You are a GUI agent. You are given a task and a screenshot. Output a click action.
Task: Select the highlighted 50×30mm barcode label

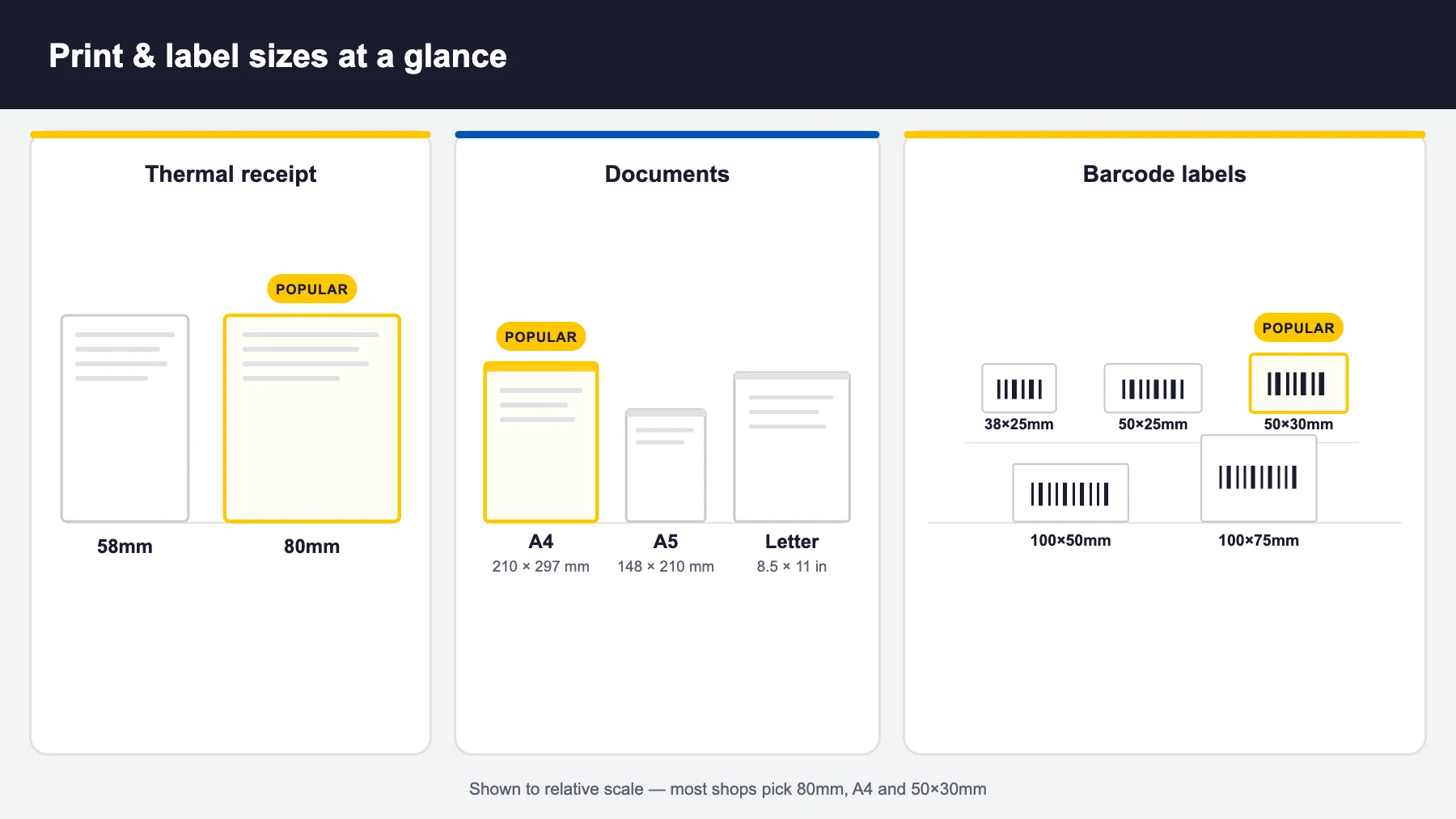[x=1298, y=383]
